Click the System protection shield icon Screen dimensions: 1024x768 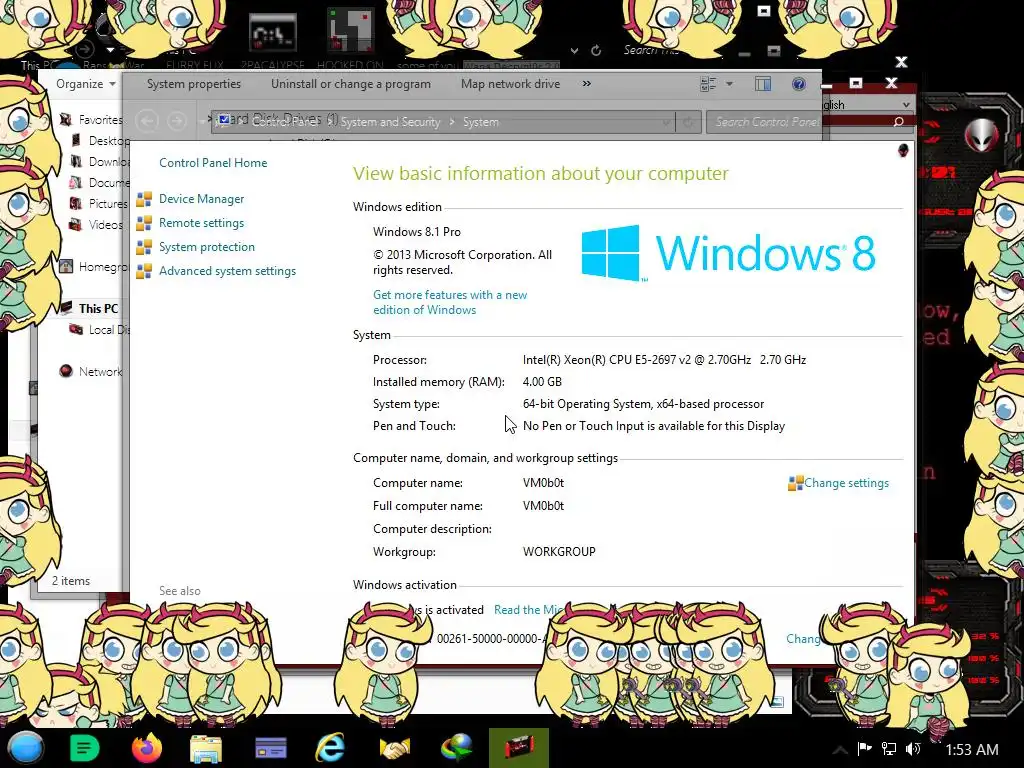(144, 248)
